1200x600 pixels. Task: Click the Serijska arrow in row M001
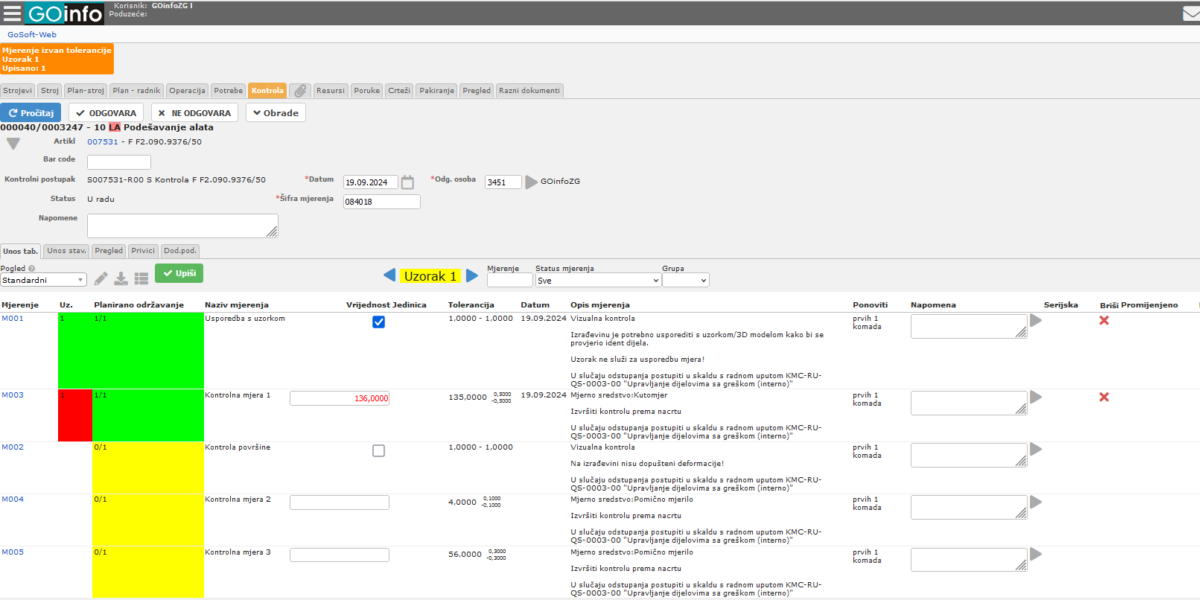click(1036, 320)
